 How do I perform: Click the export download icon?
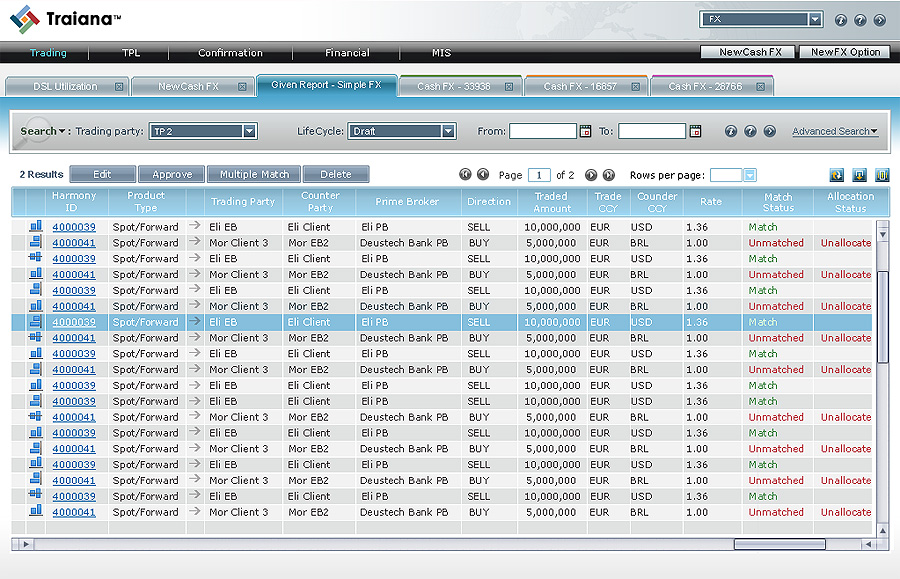pos(859,175)
